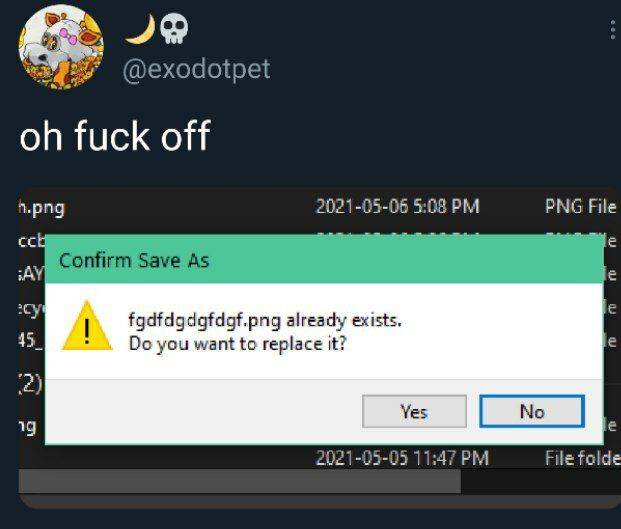Image resolution: width=621 pixels, height=529 pixels.
Task: Click the crescent moon emoji in the display name
Action: (x=141, y=29)
